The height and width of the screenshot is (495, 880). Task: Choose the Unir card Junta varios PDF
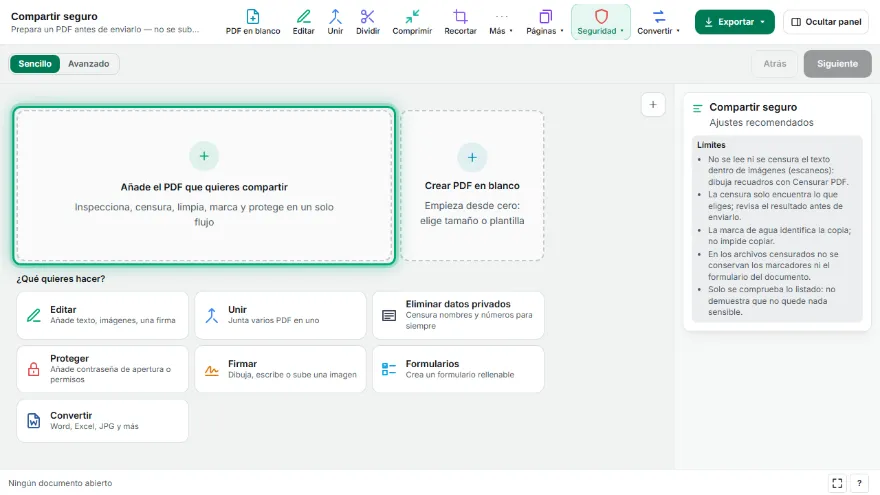280,315
